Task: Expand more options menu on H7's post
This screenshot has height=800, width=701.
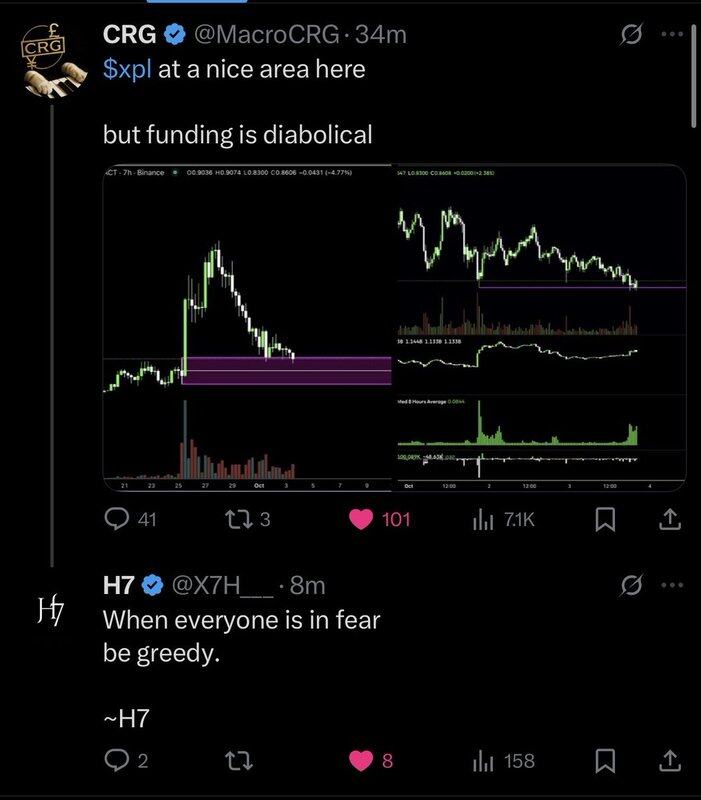Action: [x=670, y=585]
